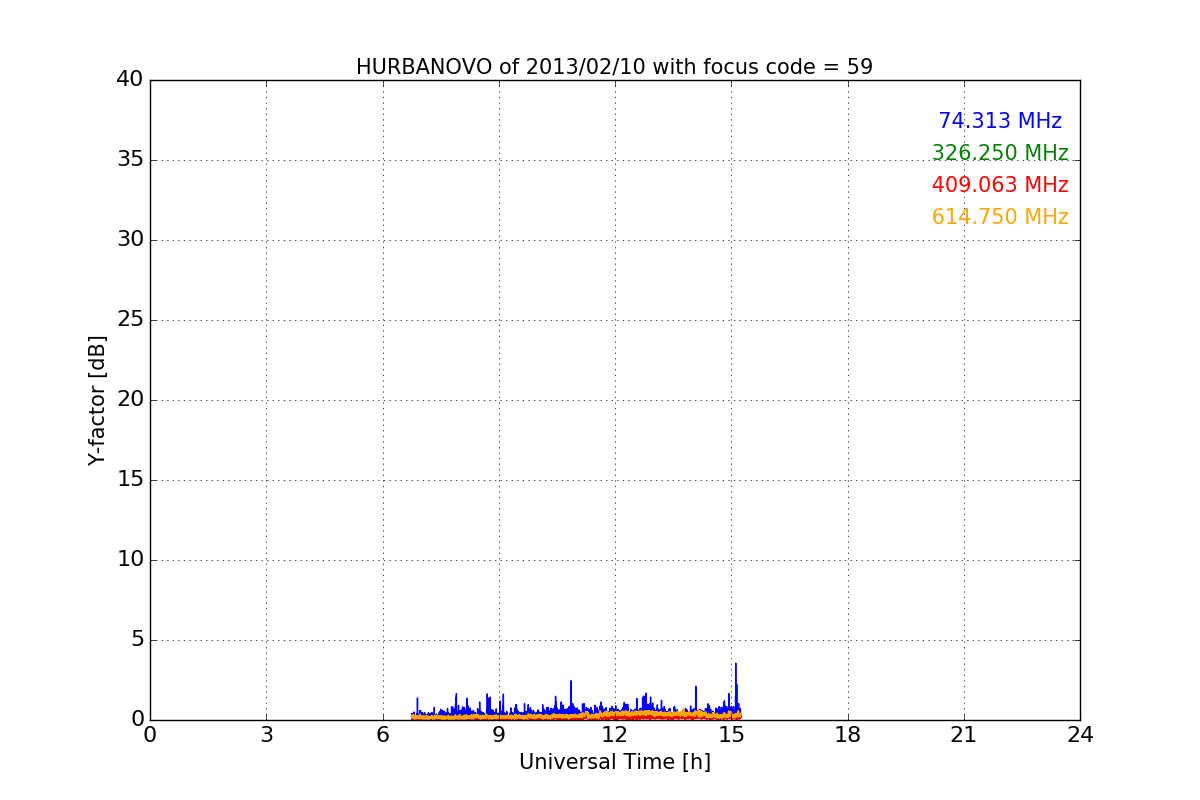Select the green 326.250 MHz legend label
Image resolution: width=1200 pixels, height=800 pixels.
tap(1000, 153)
